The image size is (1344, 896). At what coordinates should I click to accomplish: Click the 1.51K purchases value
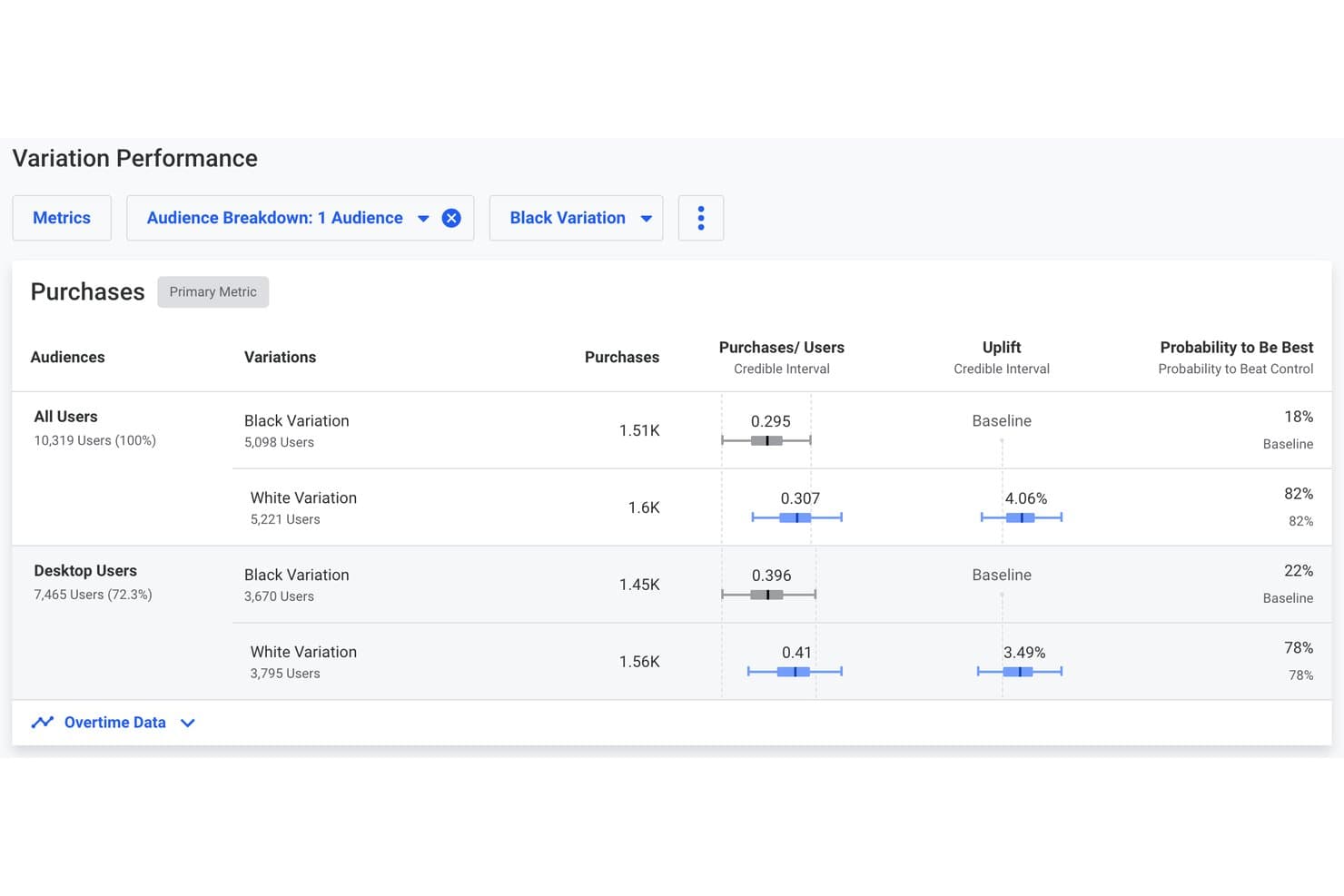click(639, 430)
